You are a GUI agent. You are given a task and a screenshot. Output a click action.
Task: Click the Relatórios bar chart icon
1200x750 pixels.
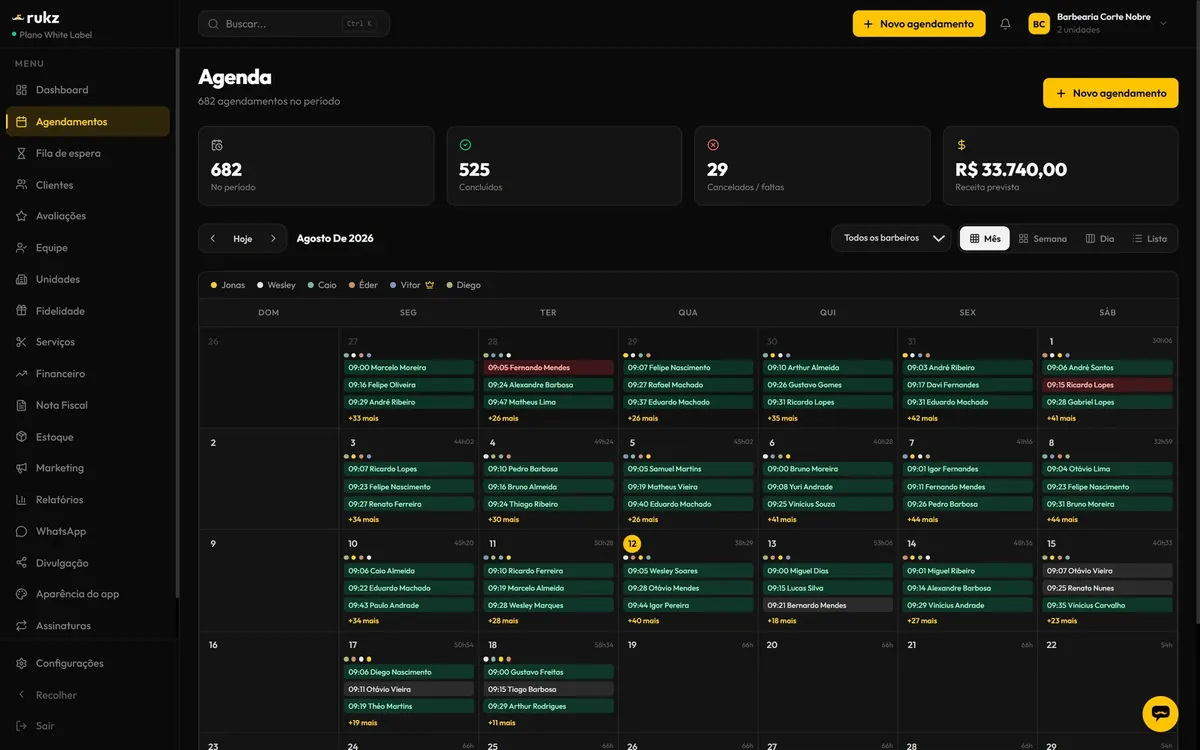tap(22, 500)
